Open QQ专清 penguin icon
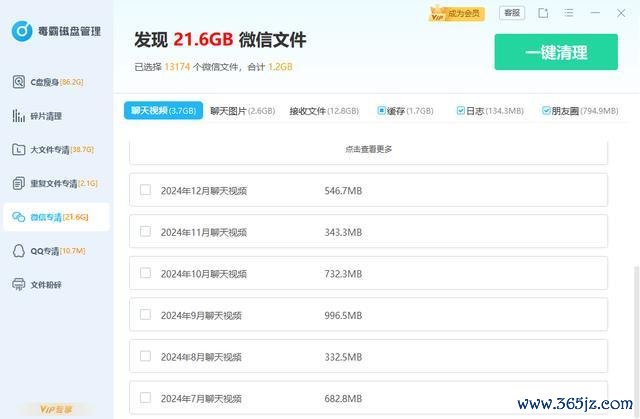This screenshot has height=419, width=640. (18, 251)
